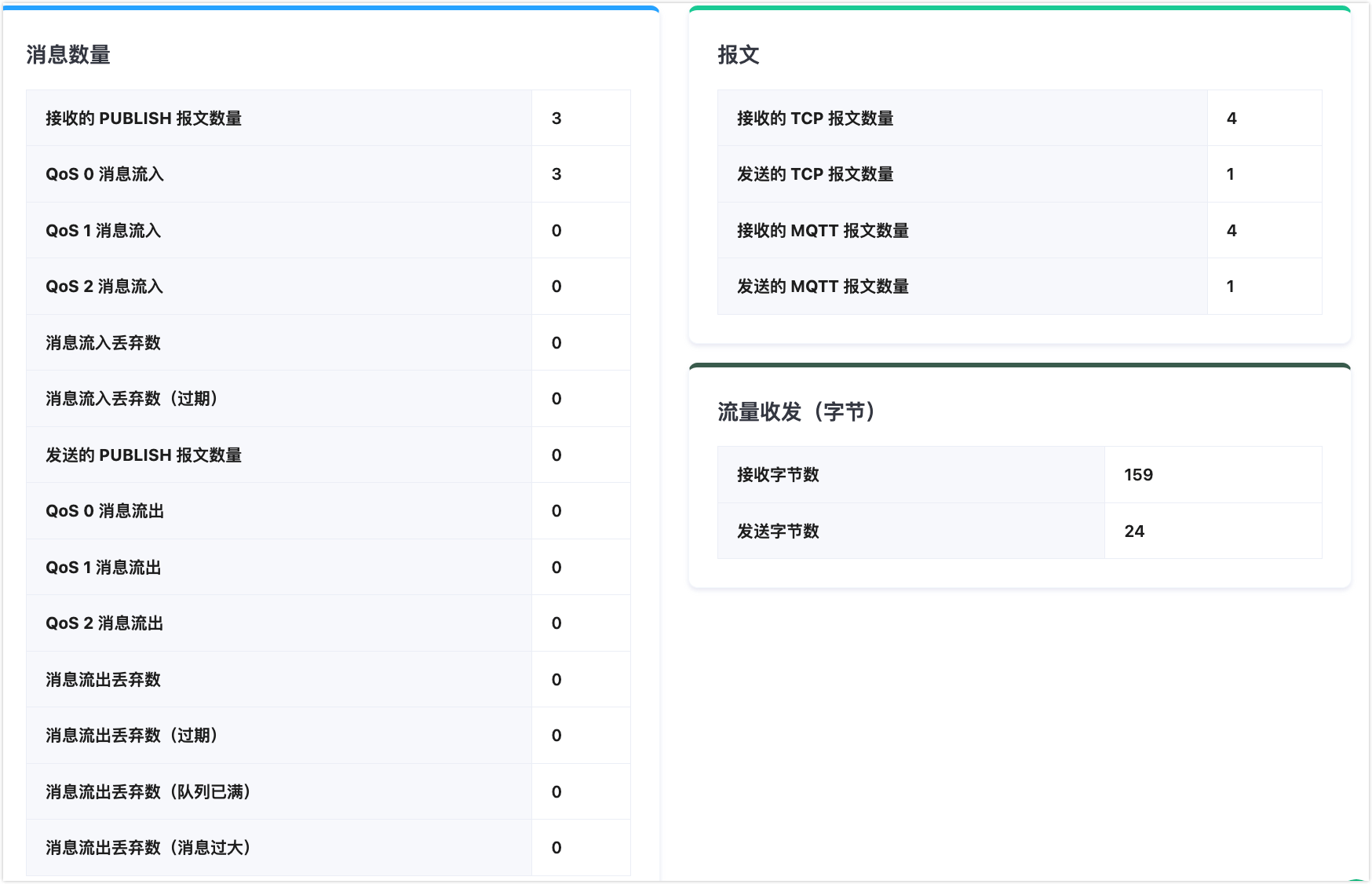Screen dimensions: 1372x884
Task: Select the QoS 0 消息流入 value 3
Action: coord(556,174)
